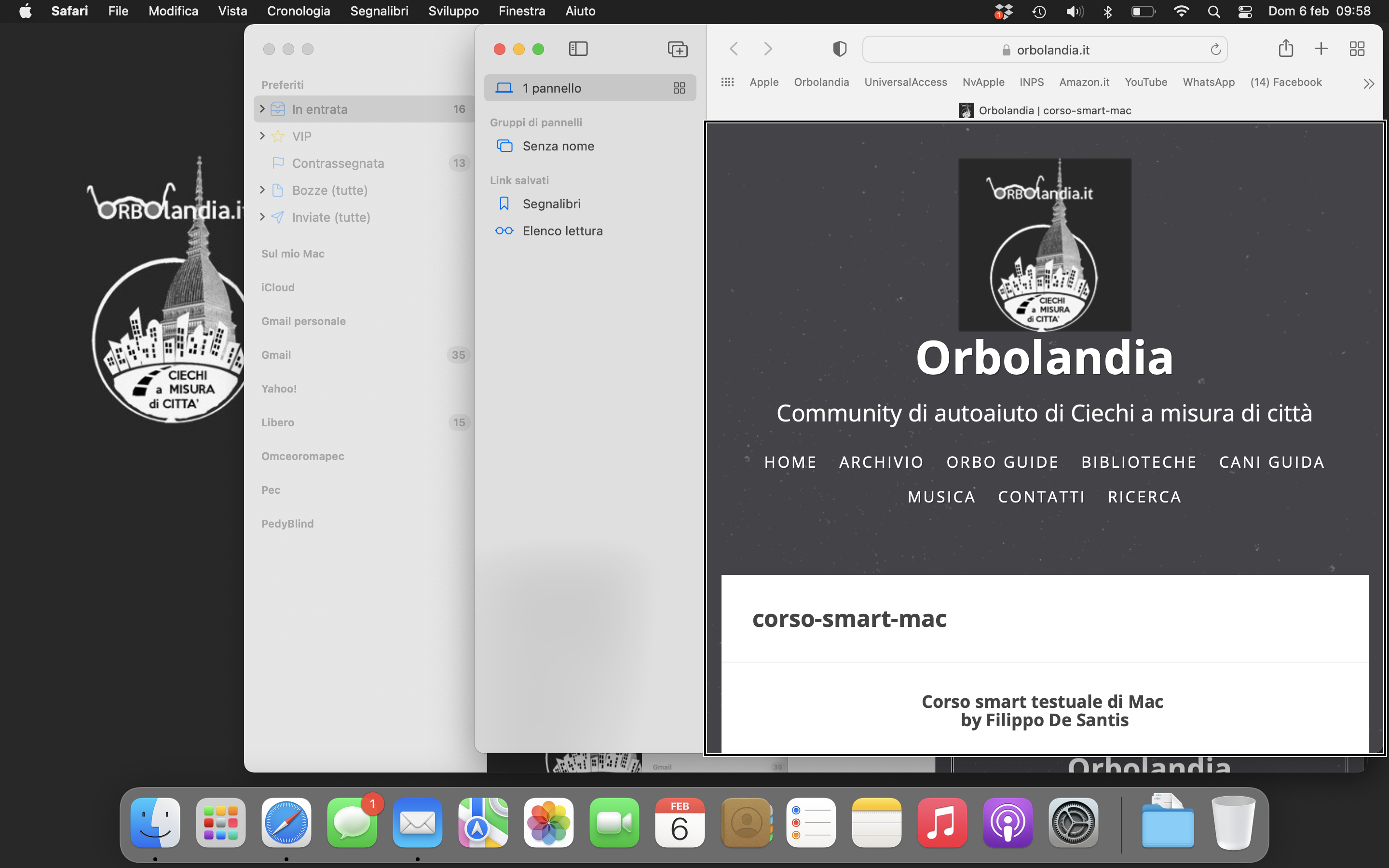
Task: Select the Contrassegnata mailbox in Mail
Action: tap(364, 163)
